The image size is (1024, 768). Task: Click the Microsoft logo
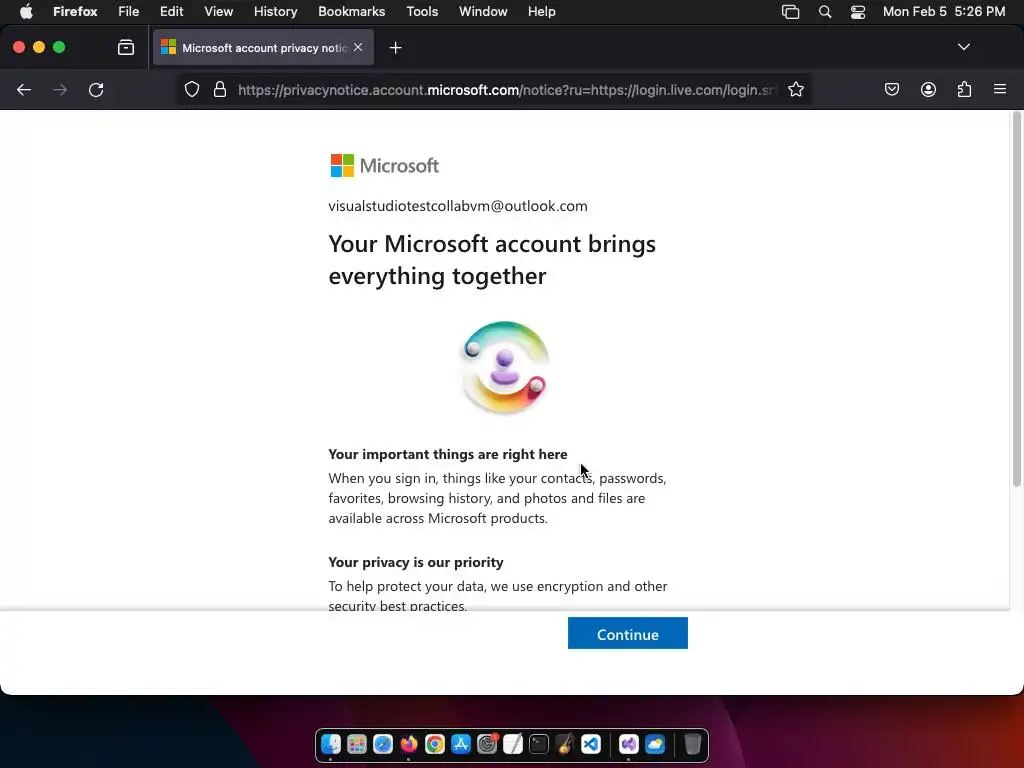coord(384,165)
